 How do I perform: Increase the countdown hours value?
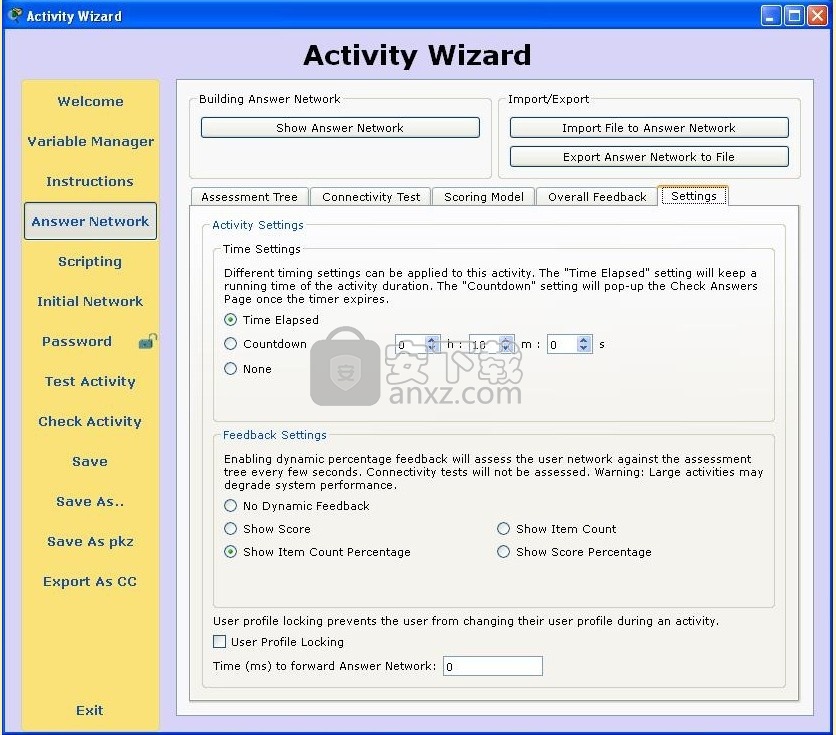click(x=432, y=340)
